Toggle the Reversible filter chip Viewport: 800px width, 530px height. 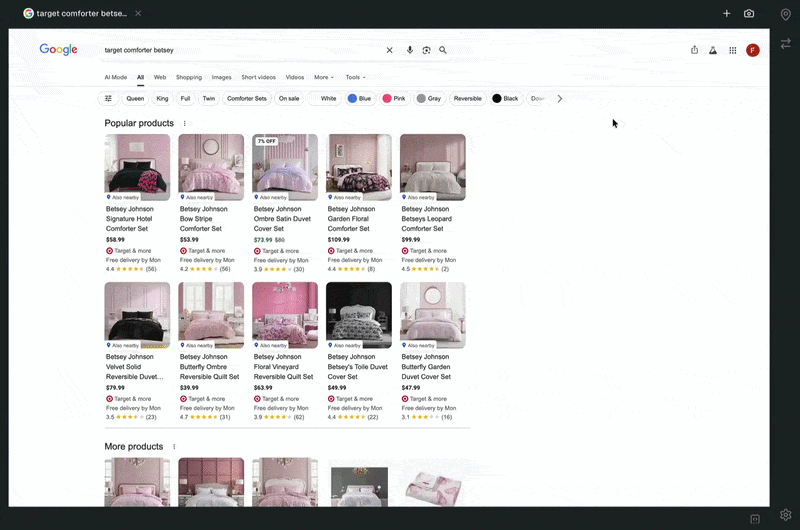point(467,98)
